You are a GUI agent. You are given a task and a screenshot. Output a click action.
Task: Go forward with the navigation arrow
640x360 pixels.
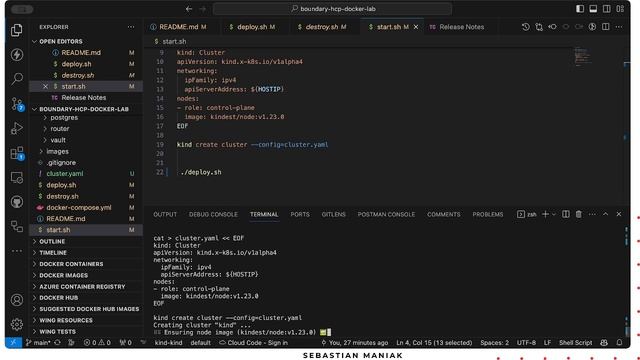pos(203,9)
